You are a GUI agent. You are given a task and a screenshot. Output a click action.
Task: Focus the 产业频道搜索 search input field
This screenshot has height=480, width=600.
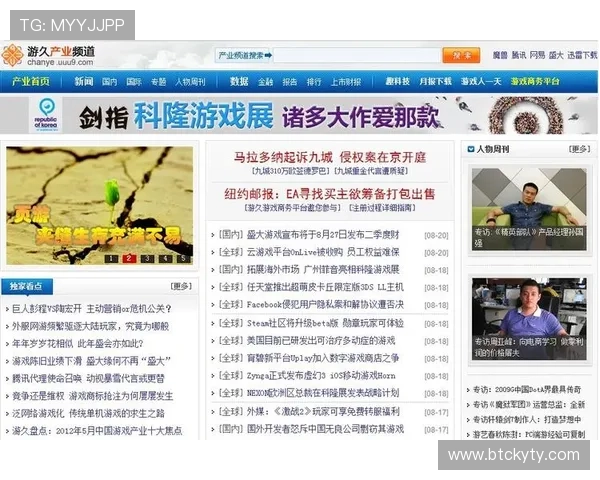point(357,56)
